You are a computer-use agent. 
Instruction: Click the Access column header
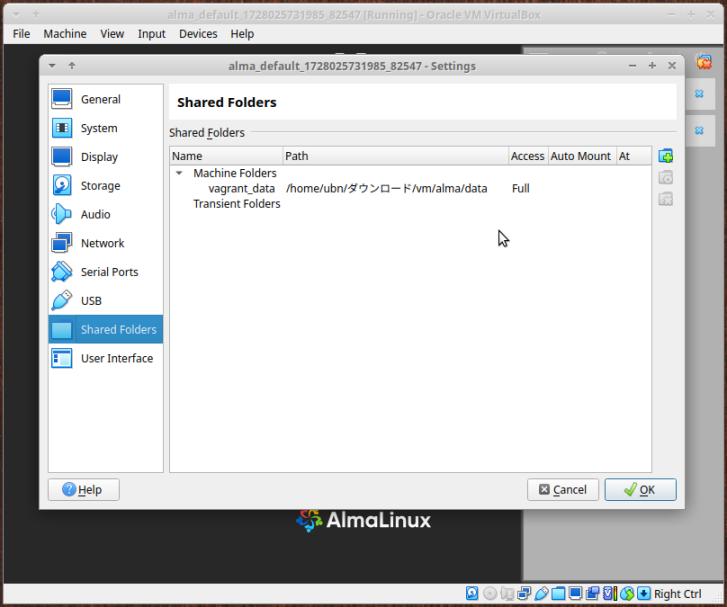pos(528,156)
